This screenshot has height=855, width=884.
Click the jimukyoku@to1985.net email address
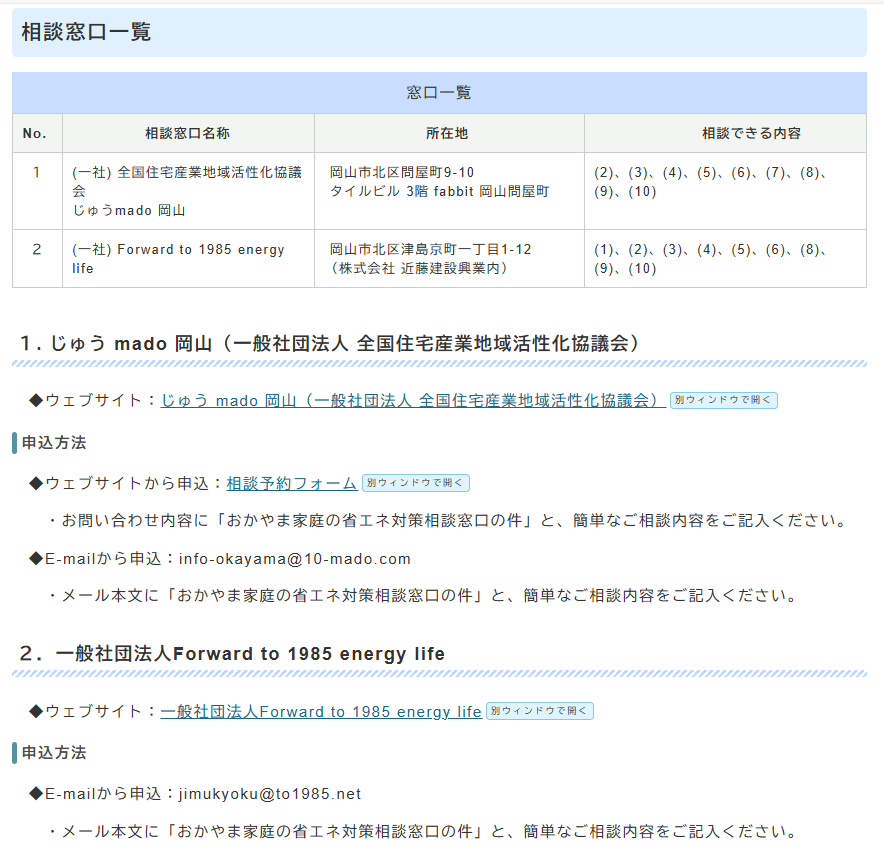tap(269, 794)
